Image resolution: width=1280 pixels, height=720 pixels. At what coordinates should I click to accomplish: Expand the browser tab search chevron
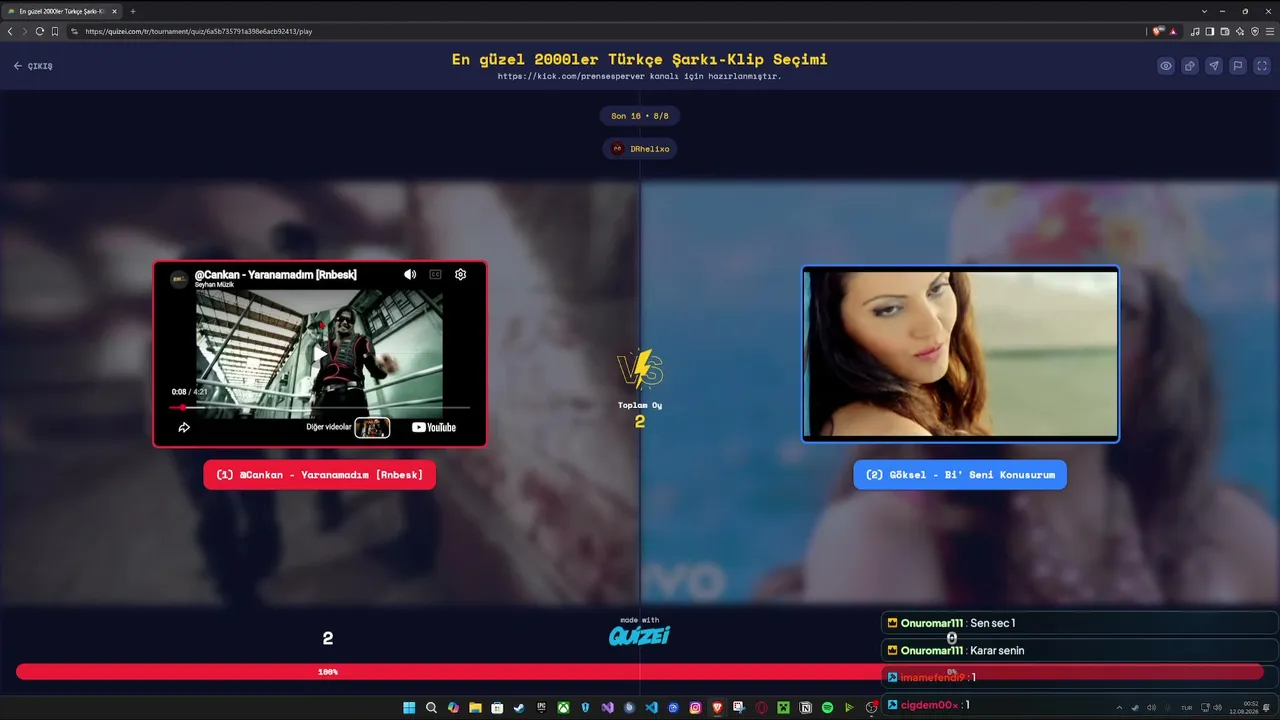tap(1204, 11)
